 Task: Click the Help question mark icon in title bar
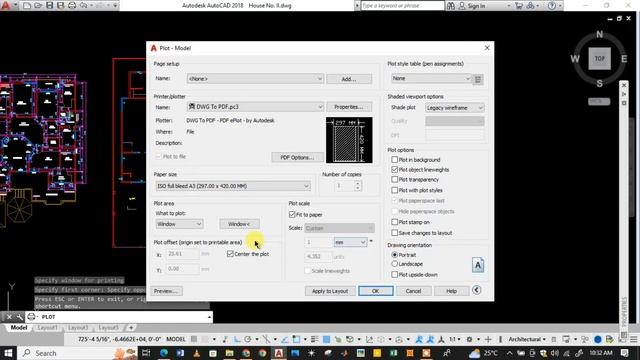click(552, 6)
